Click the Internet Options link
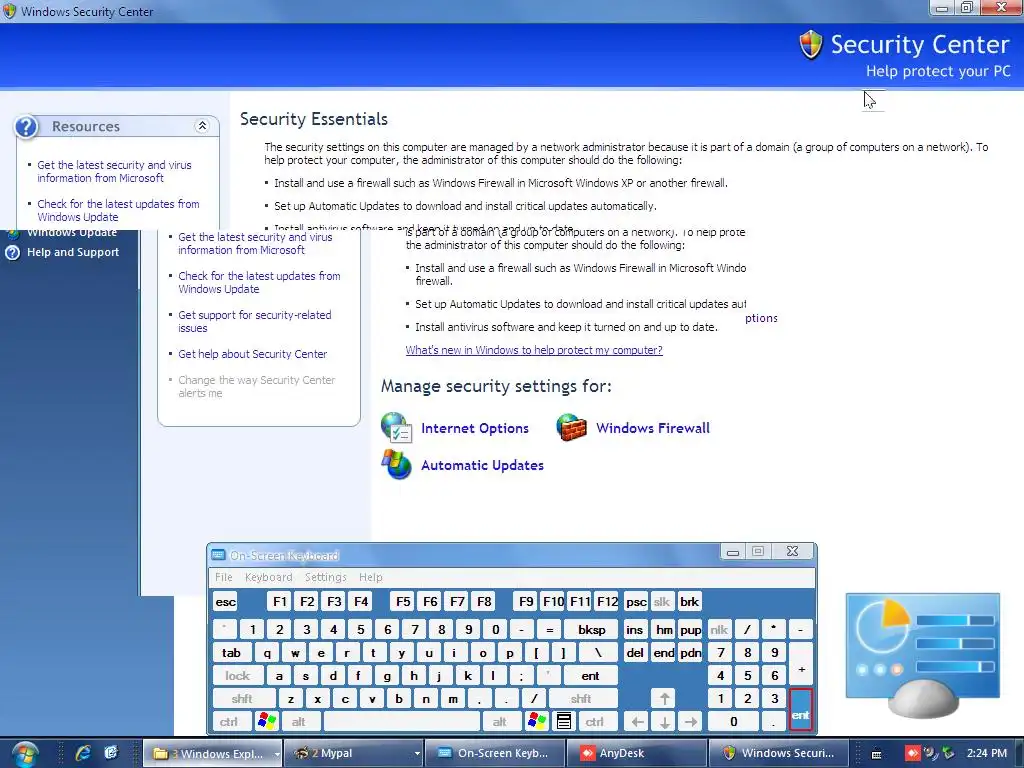The height and width of the screenshot is (768, 1024). coord(475,428)
